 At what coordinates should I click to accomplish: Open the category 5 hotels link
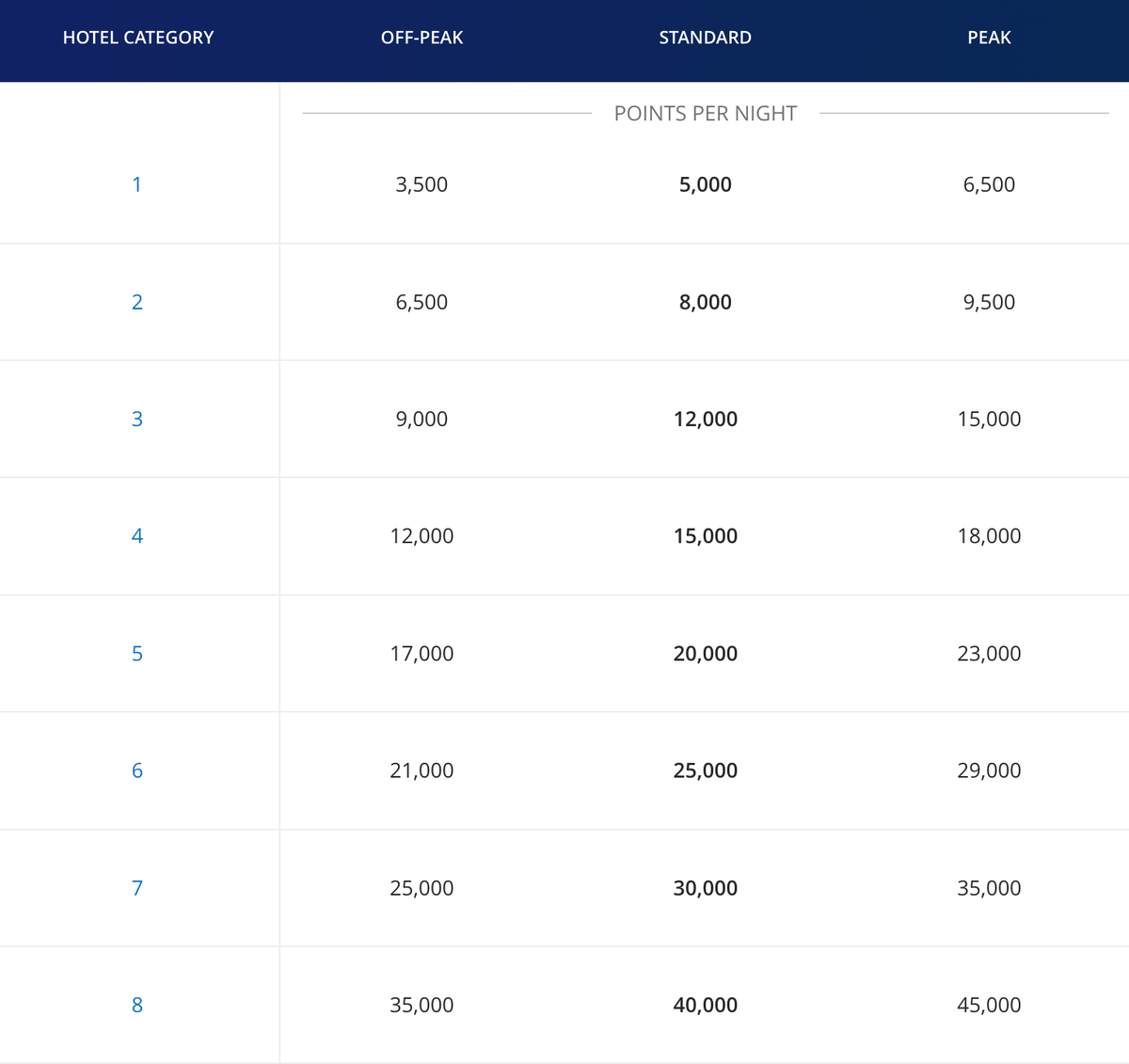tap(137, 653)
